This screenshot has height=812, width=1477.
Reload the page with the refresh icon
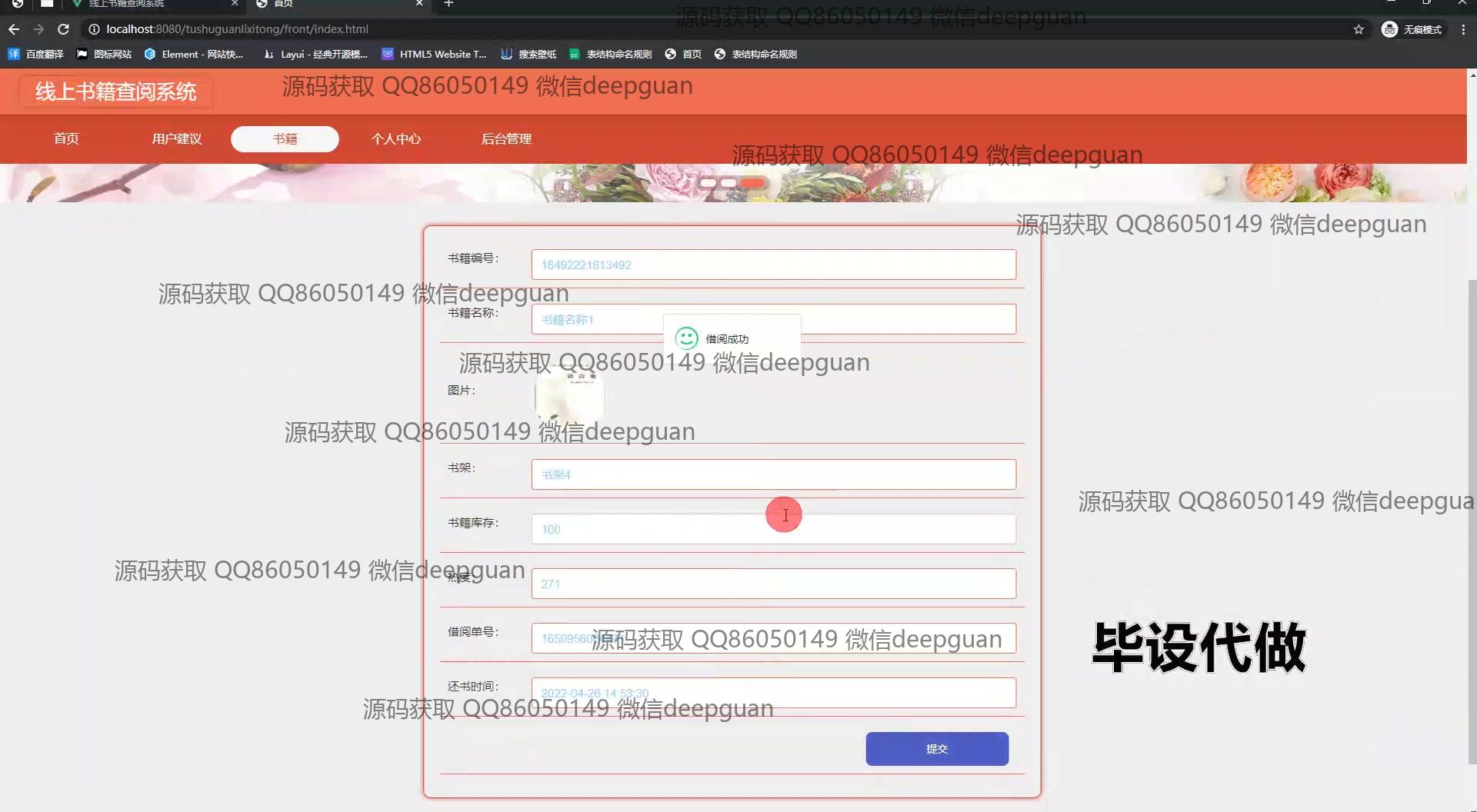(x=64, y=29)
